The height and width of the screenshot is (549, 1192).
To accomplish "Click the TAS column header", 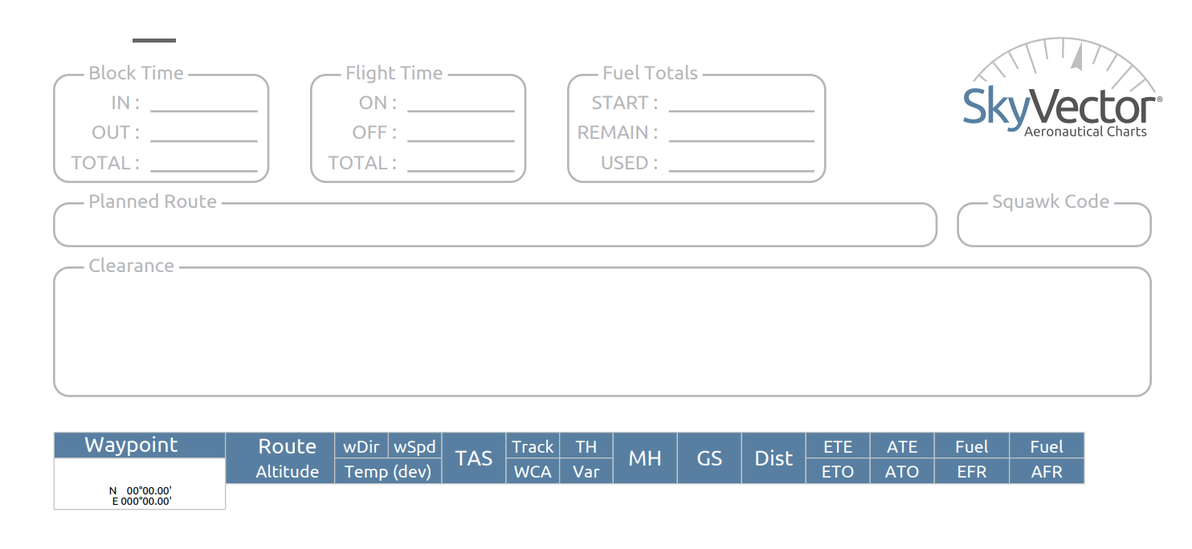I will [x=473, y=458].
